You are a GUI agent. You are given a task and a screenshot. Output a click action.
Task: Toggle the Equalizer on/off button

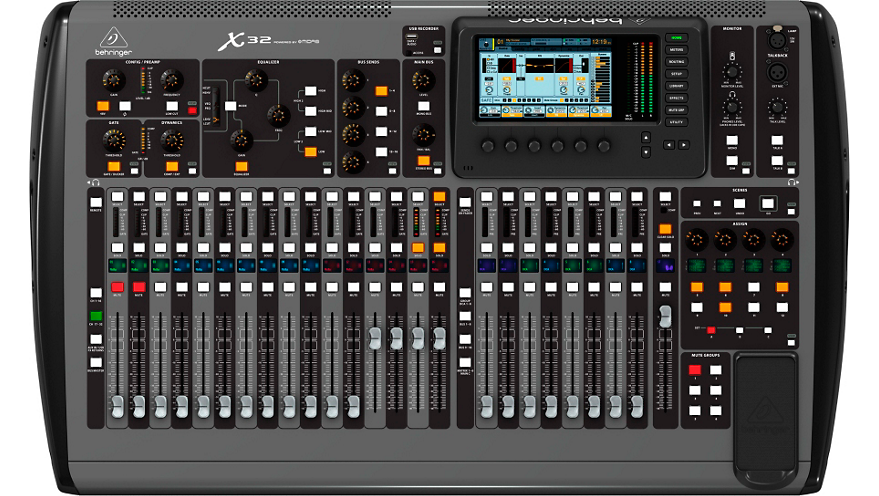241,166
